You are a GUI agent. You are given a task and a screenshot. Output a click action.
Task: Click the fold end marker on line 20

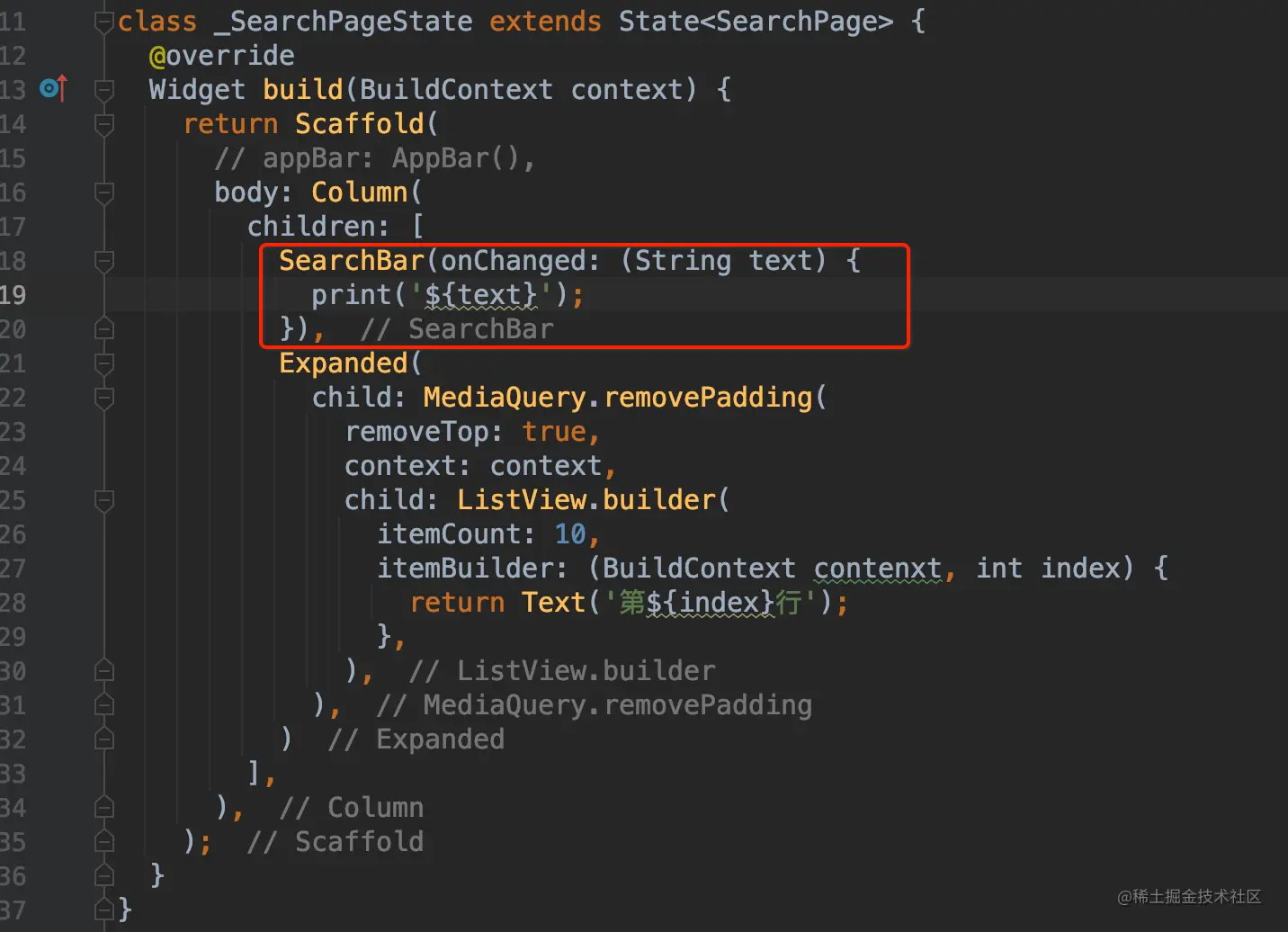pyautogui.click(x=104, y=328)
